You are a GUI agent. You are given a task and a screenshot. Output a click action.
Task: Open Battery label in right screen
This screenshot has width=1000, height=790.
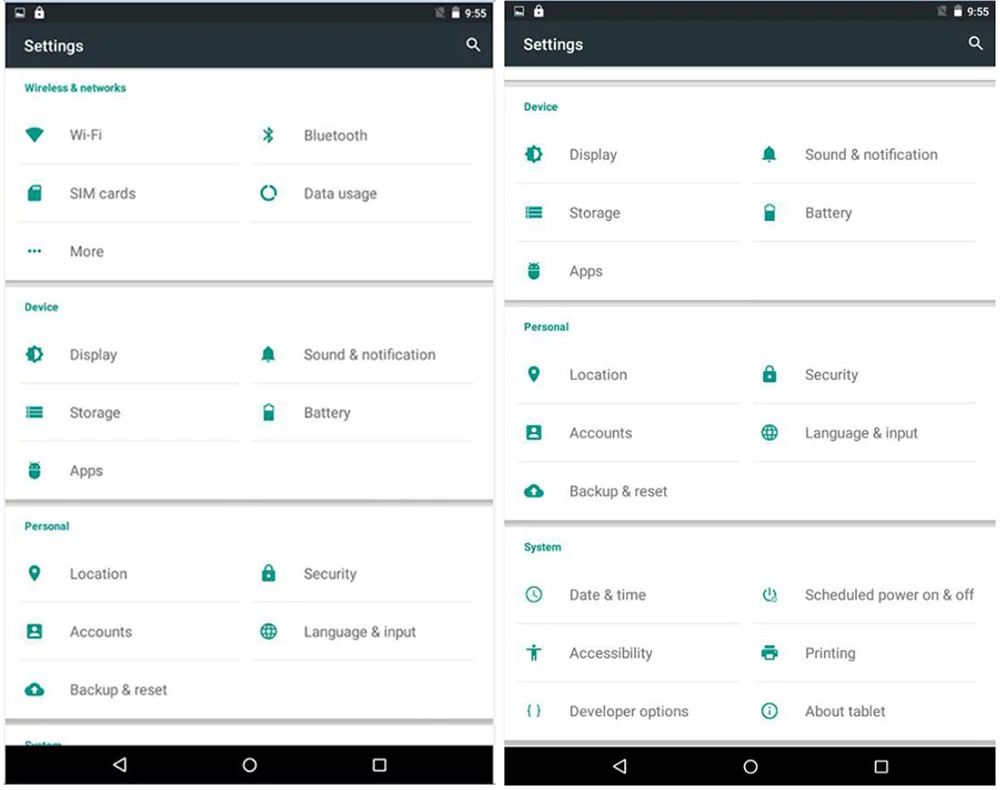pyautogui.click(x=828, y=213)
